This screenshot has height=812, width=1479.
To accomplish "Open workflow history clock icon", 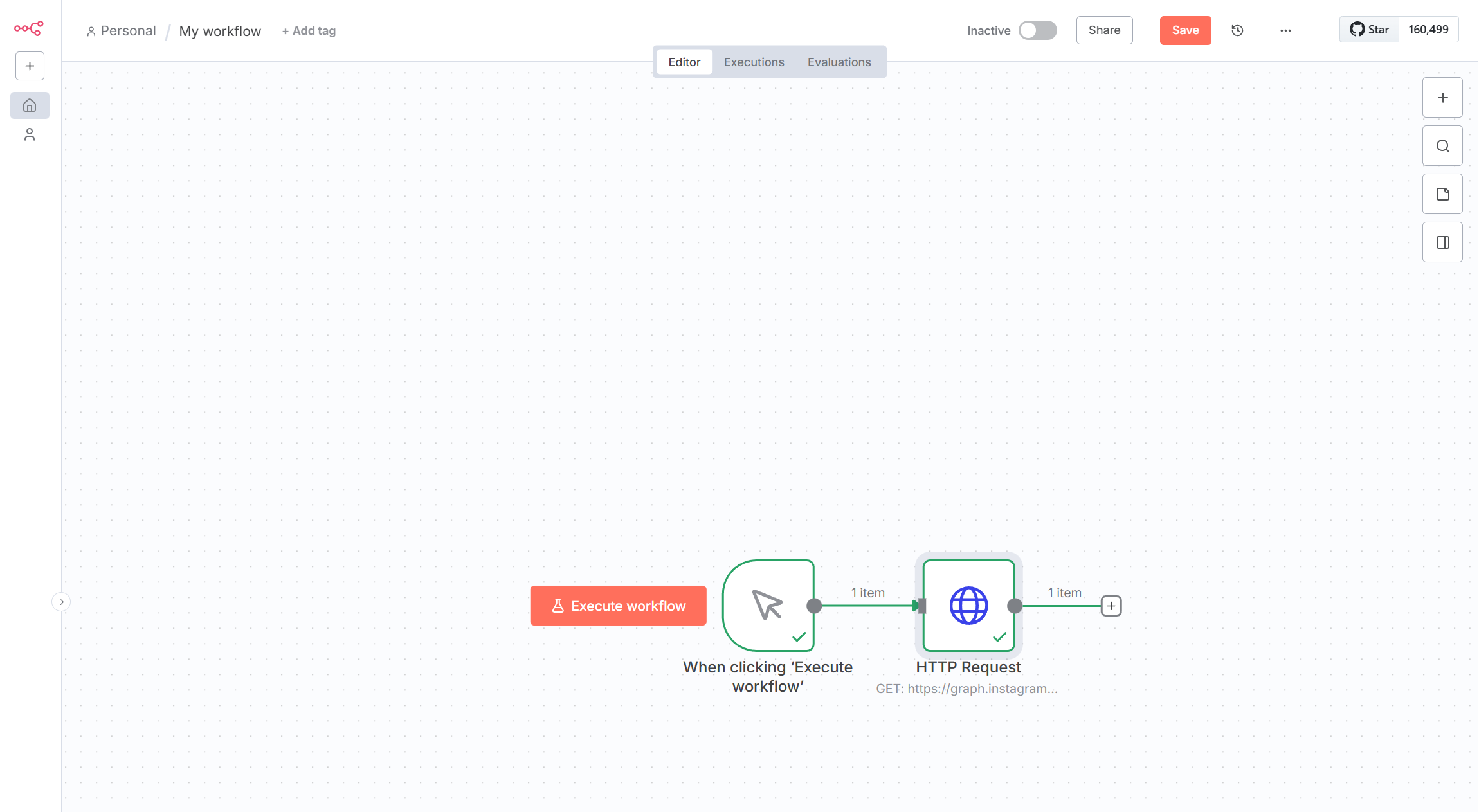I will coord(1237,30).
